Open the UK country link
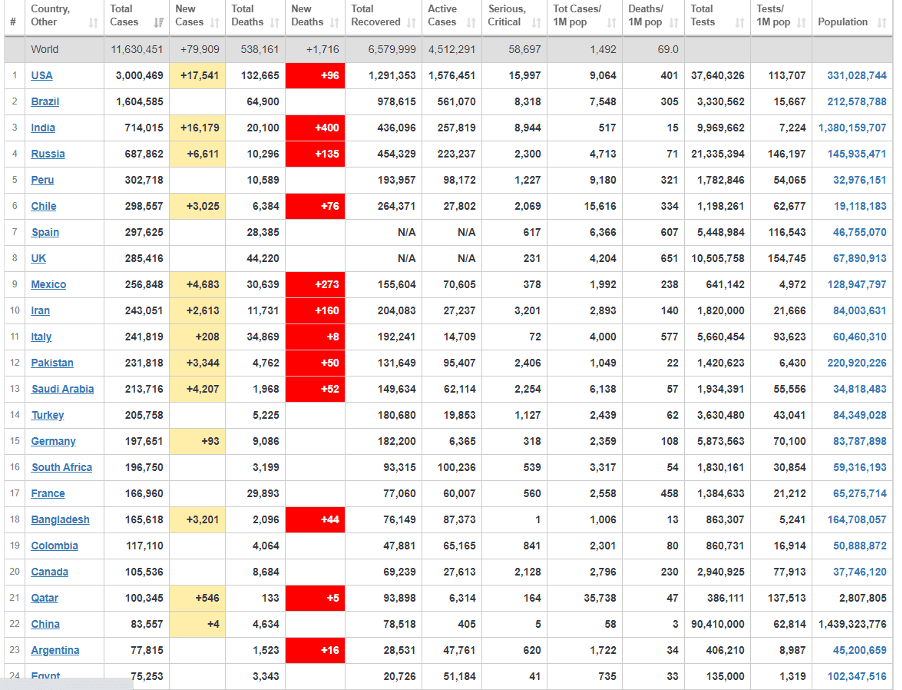Image resolution: width=902 pixels, height=690 pixels. [39, 258]
